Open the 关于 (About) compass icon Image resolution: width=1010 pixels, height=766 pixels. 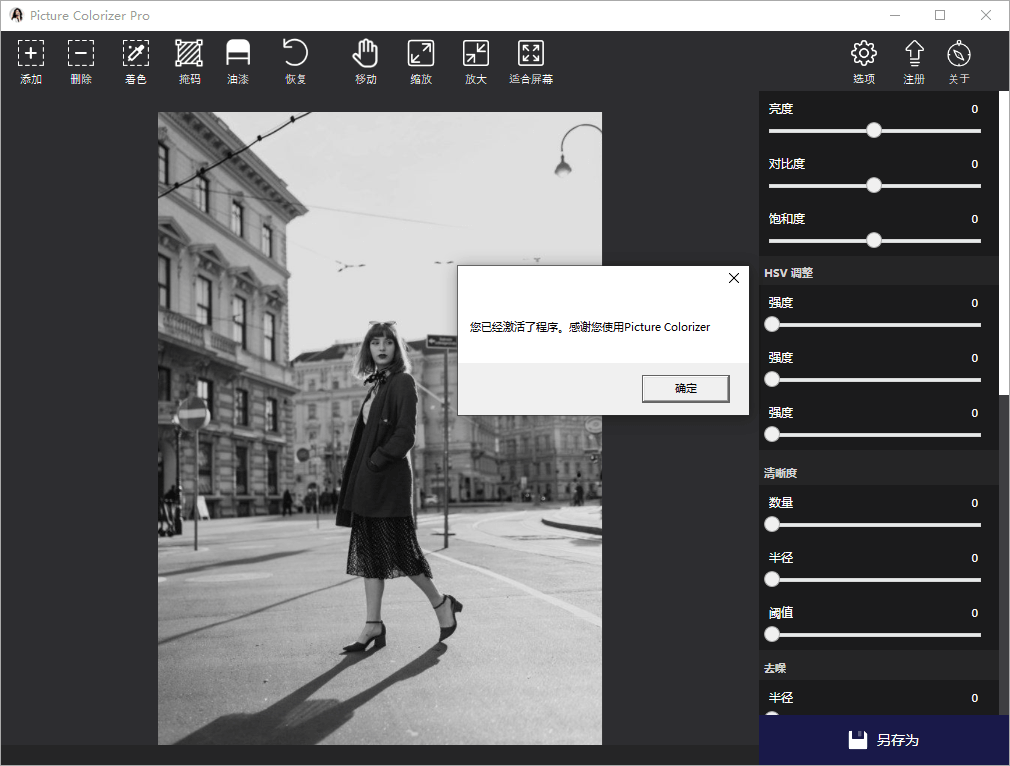(x=959, y=54)
